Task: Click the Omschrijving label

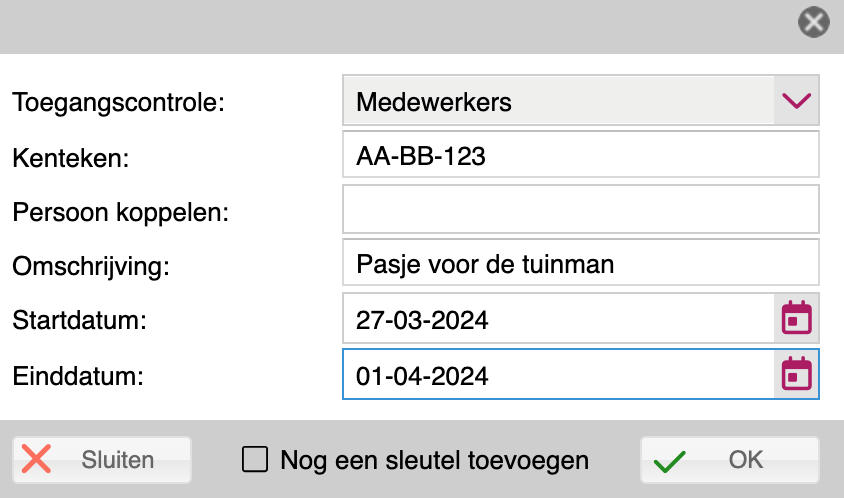Action: [91, 266]
